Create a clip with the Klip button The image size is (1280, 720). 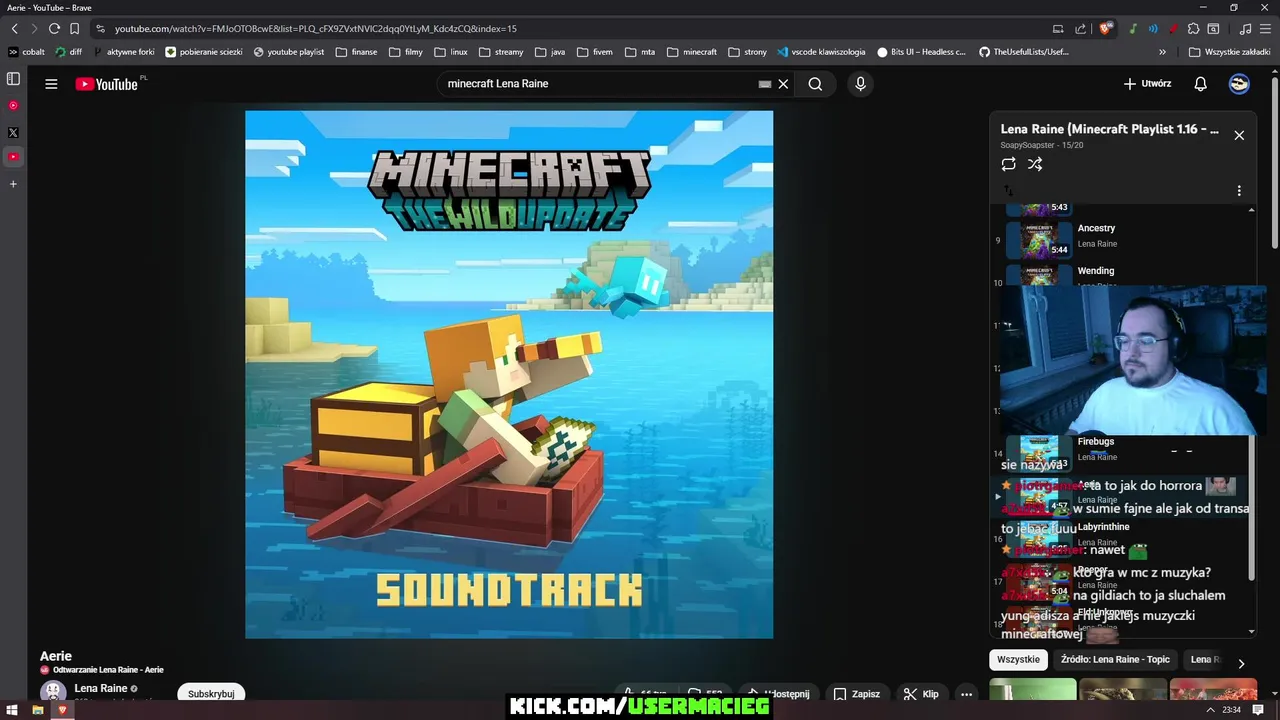tap(921, 694)
